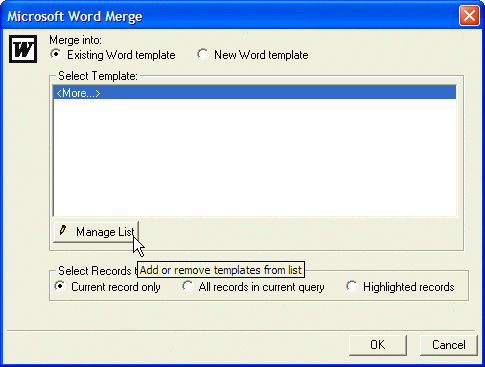The width and height of the screenshot is (485, 367).
Task: Click the Microsoft Word W icon
Action: coord(23,49)
